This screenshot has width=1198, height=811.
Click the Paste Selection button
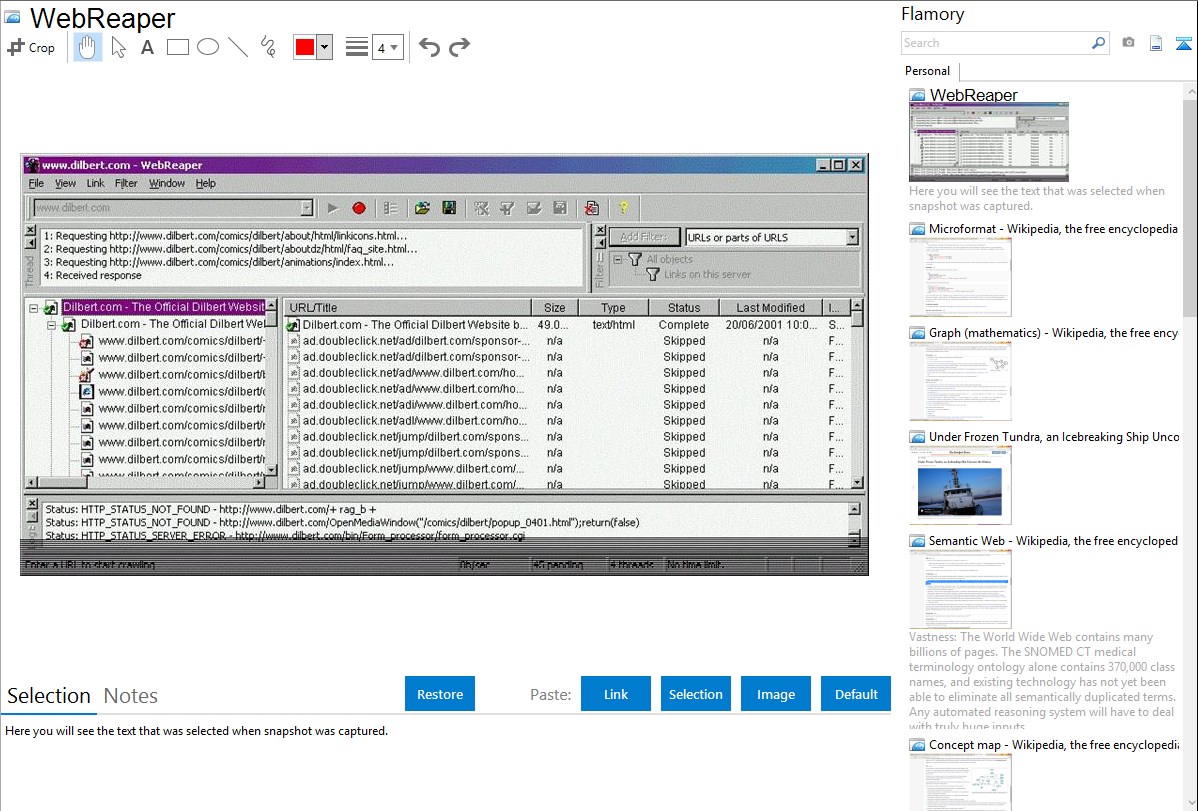coord(696,694)
